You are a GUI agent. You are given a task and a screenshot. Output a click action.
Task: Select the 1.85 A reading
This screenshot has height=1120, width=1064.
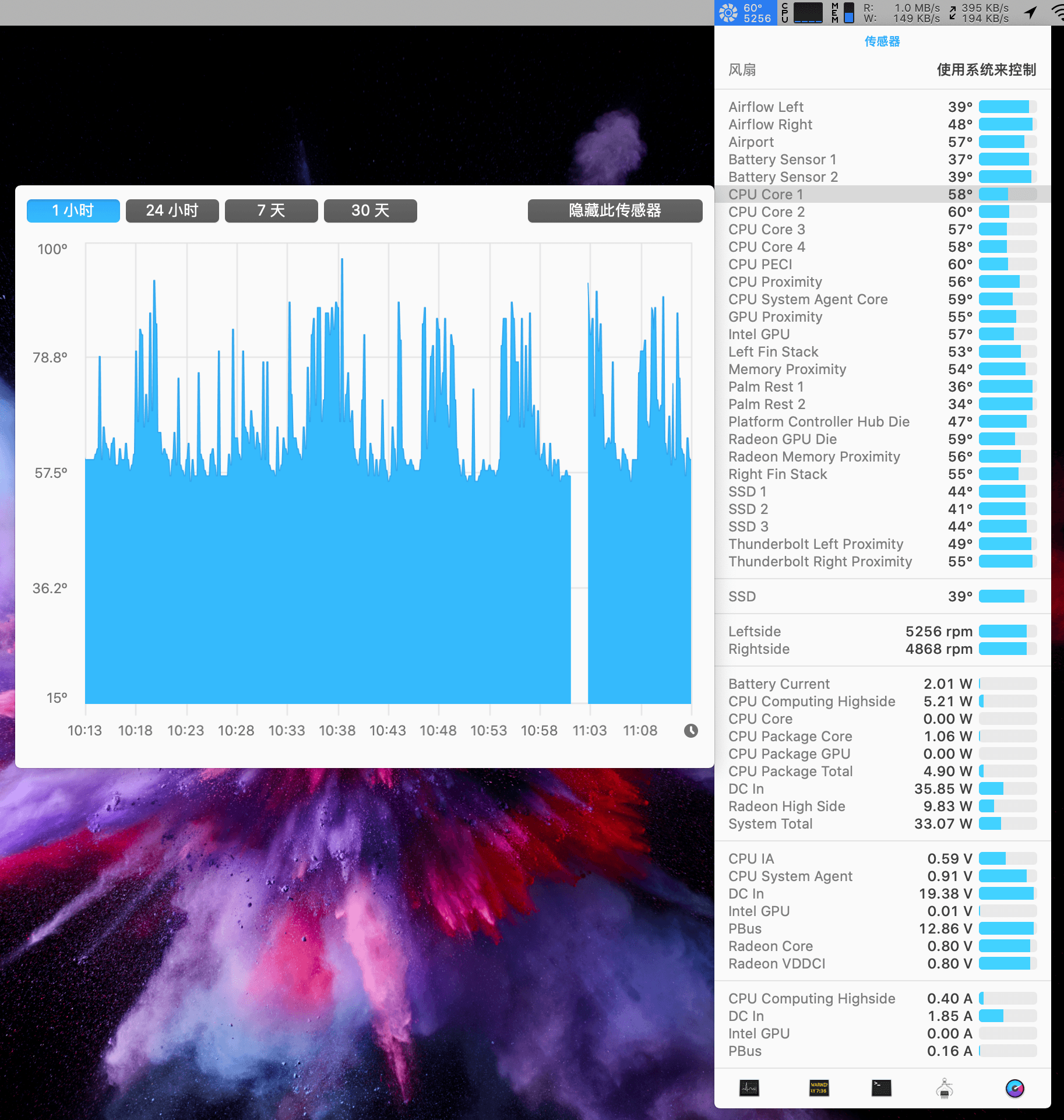(950, 1016)
